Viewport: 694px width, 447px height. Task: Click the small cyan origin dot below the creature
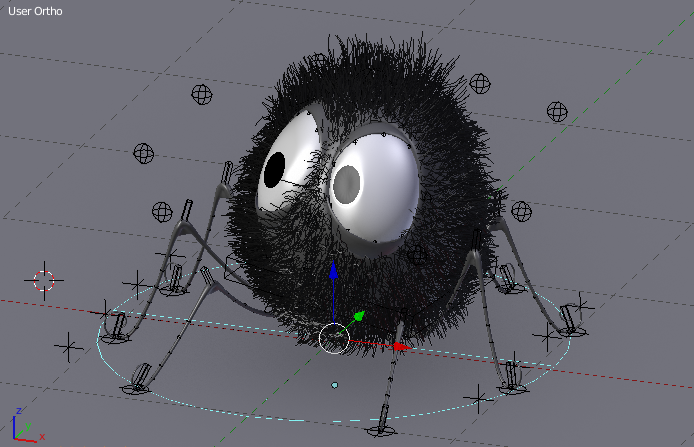335,385
